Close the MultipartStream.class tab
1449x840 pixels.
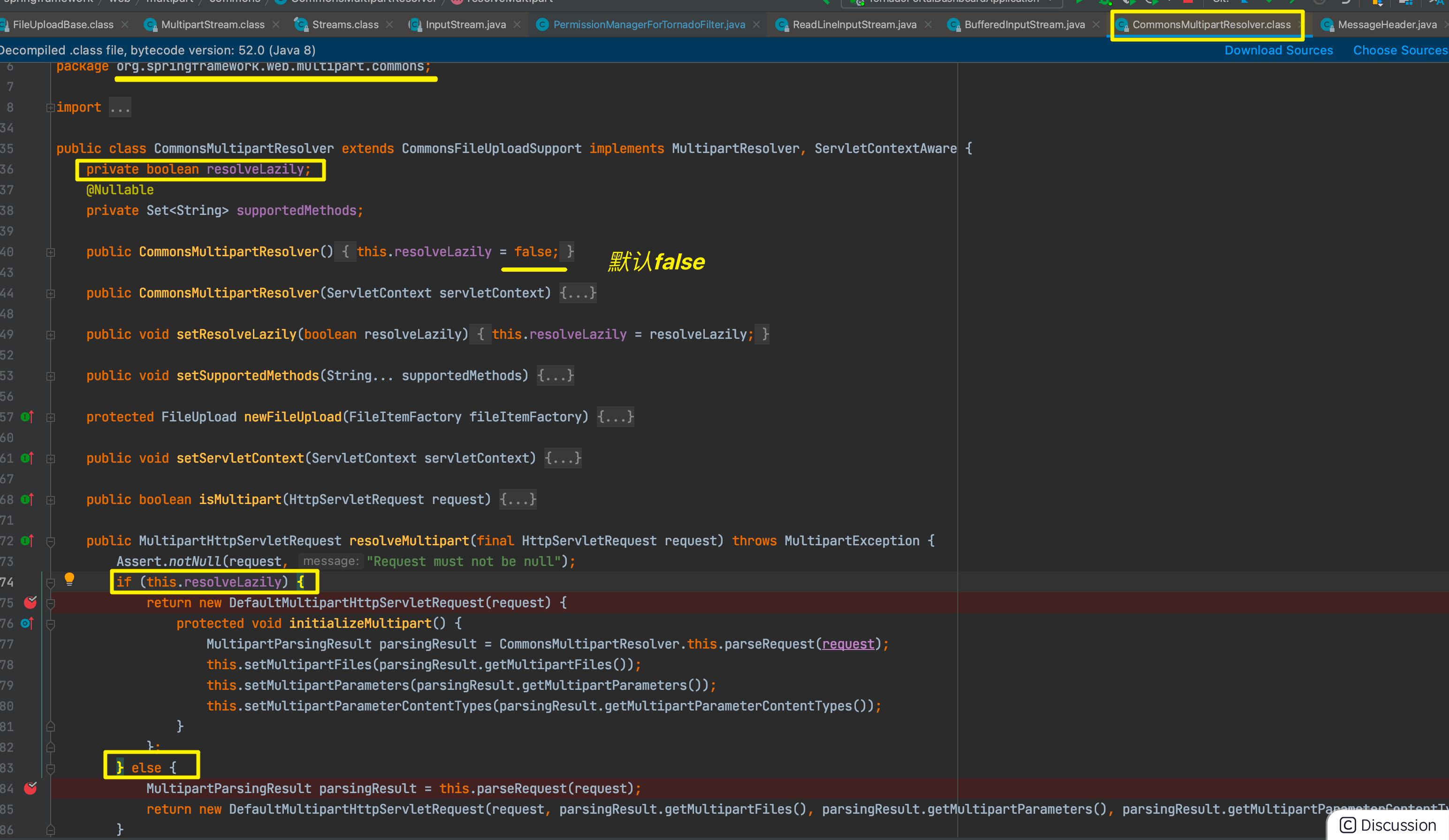[x=276, y=25]
